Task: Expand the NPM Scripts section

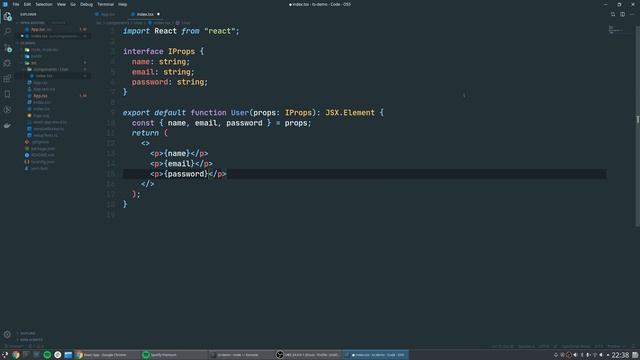Action: click(x=53, y=340)
